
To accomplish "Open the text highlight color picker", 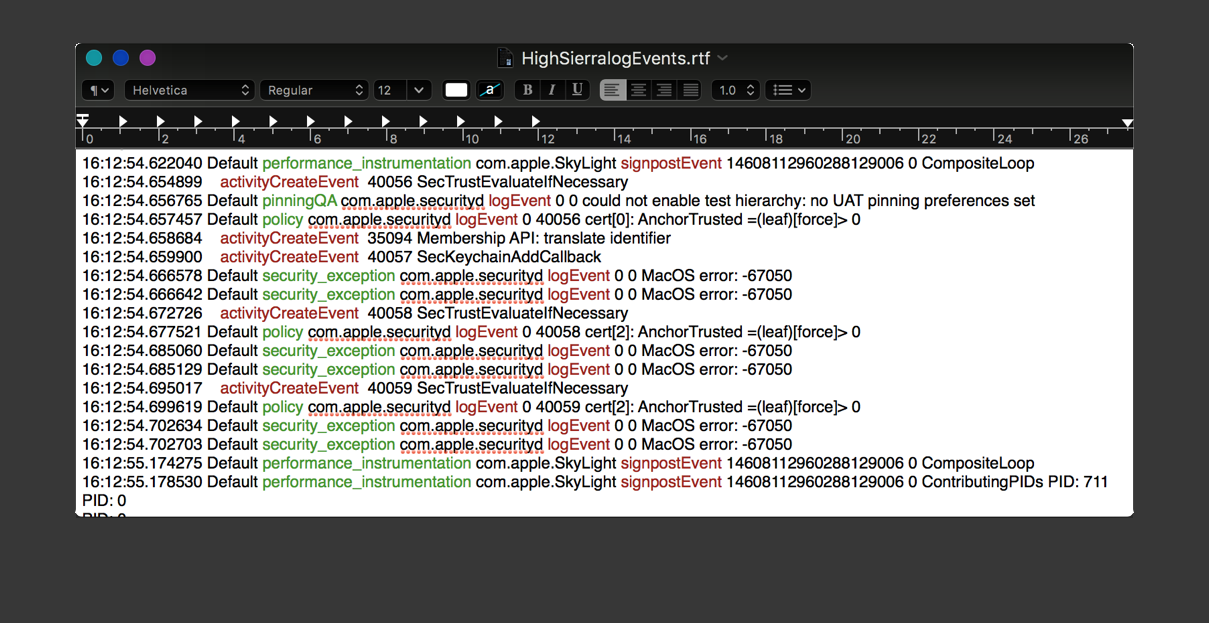I will pos(490,90).
